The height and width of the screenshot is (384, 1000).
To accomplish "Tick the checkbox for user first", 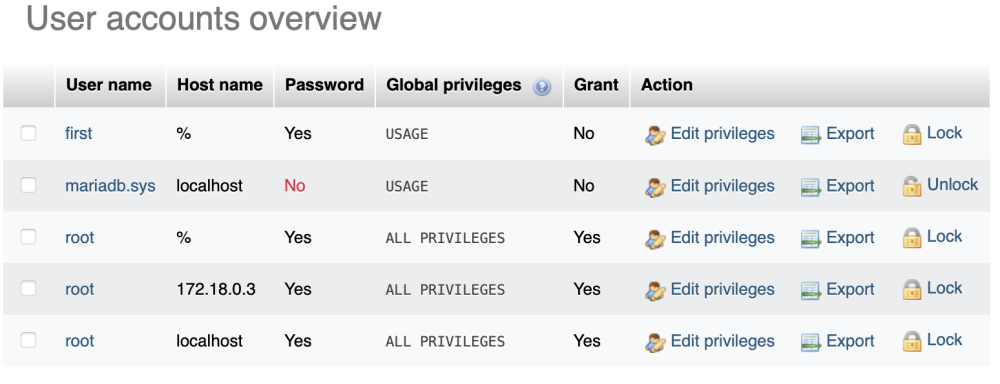I will tap(28, 133).
